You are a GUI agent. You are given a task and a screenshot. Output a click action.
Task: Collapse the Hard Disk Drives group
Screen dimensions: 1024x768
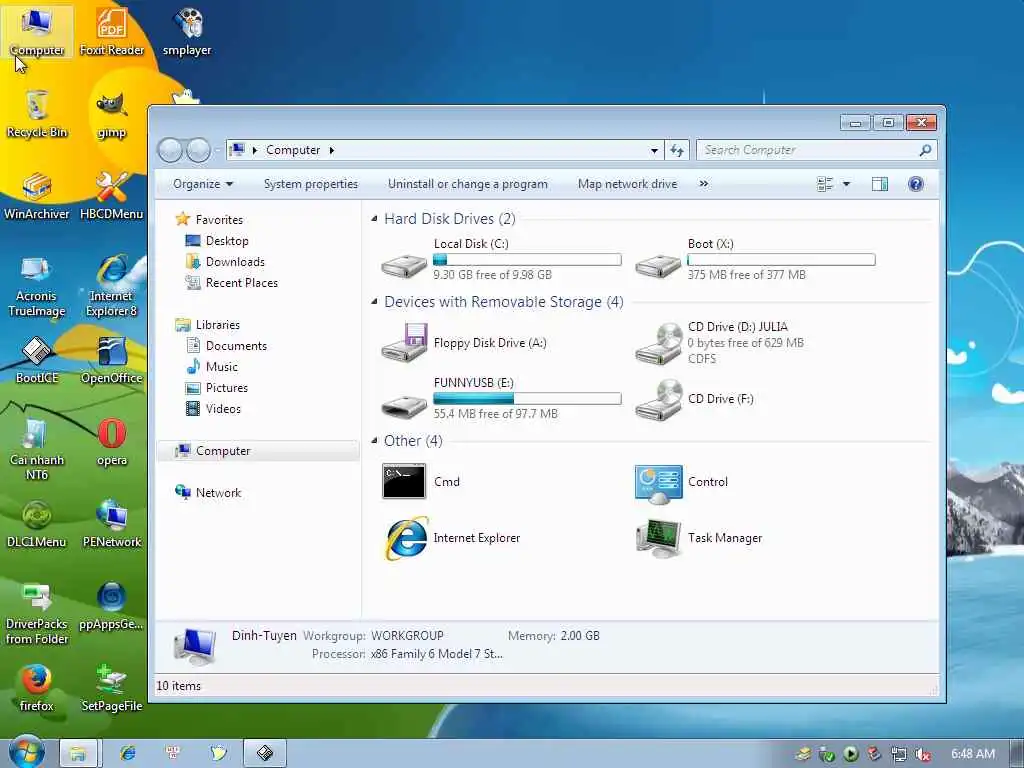pos(374,219)
